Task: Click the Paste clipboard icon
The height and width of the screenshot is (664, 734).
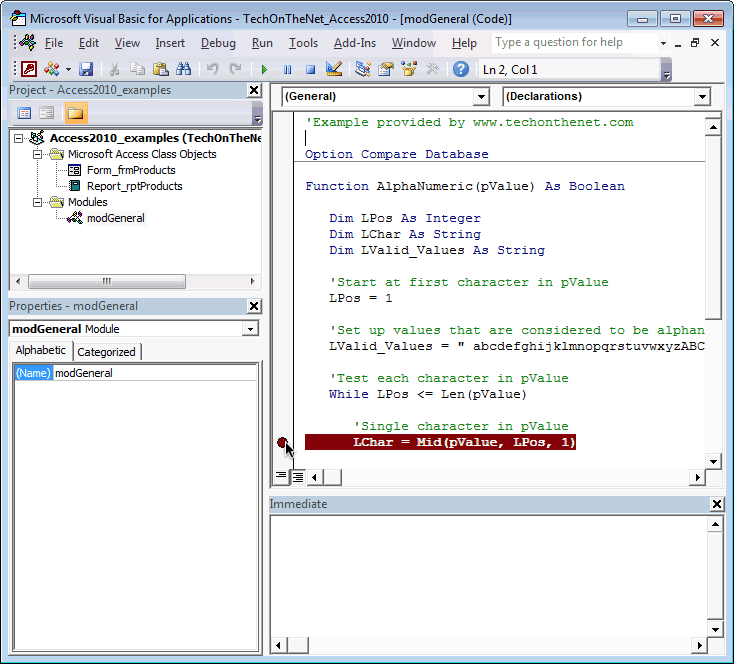Action: [161, 69]
